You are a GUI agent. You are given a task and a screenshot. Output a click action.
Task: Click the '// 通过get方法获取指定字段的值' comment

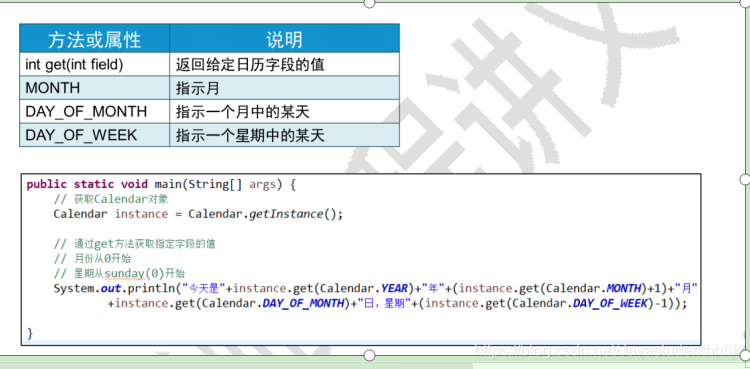pyautogui.click(x=134, y=244)
